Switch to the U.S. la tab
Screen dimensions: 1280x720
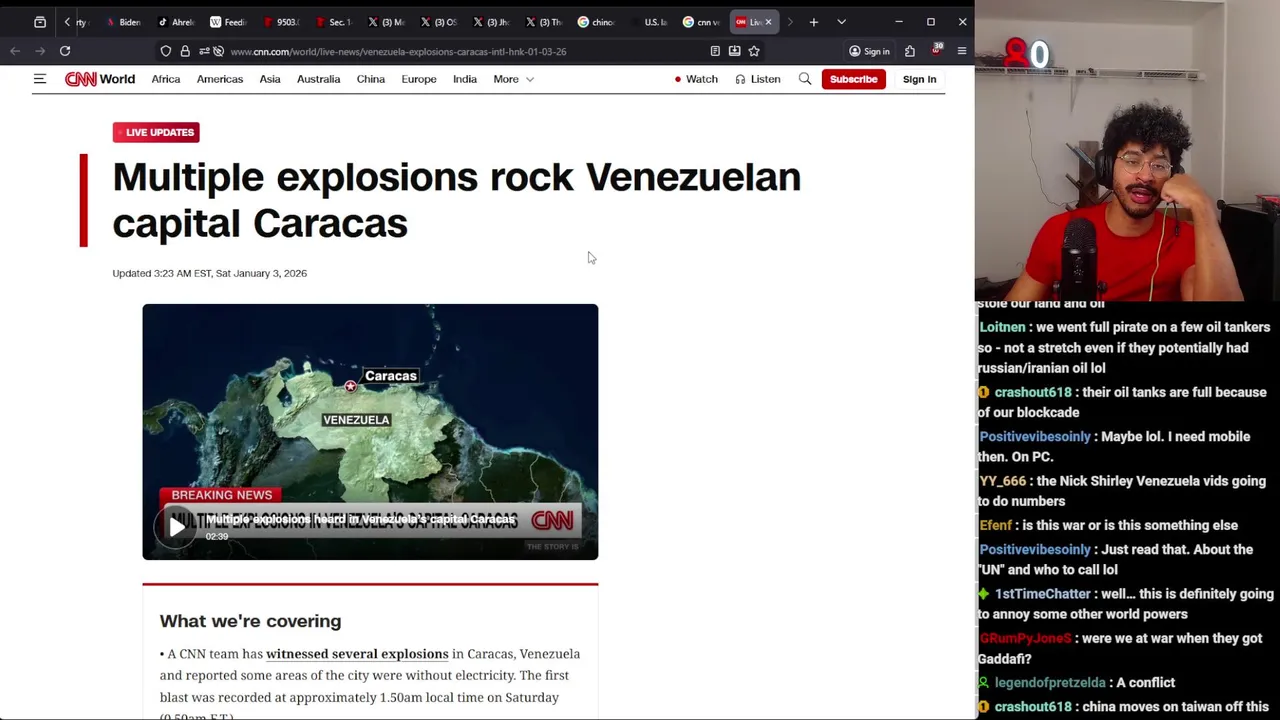(650, 22)
